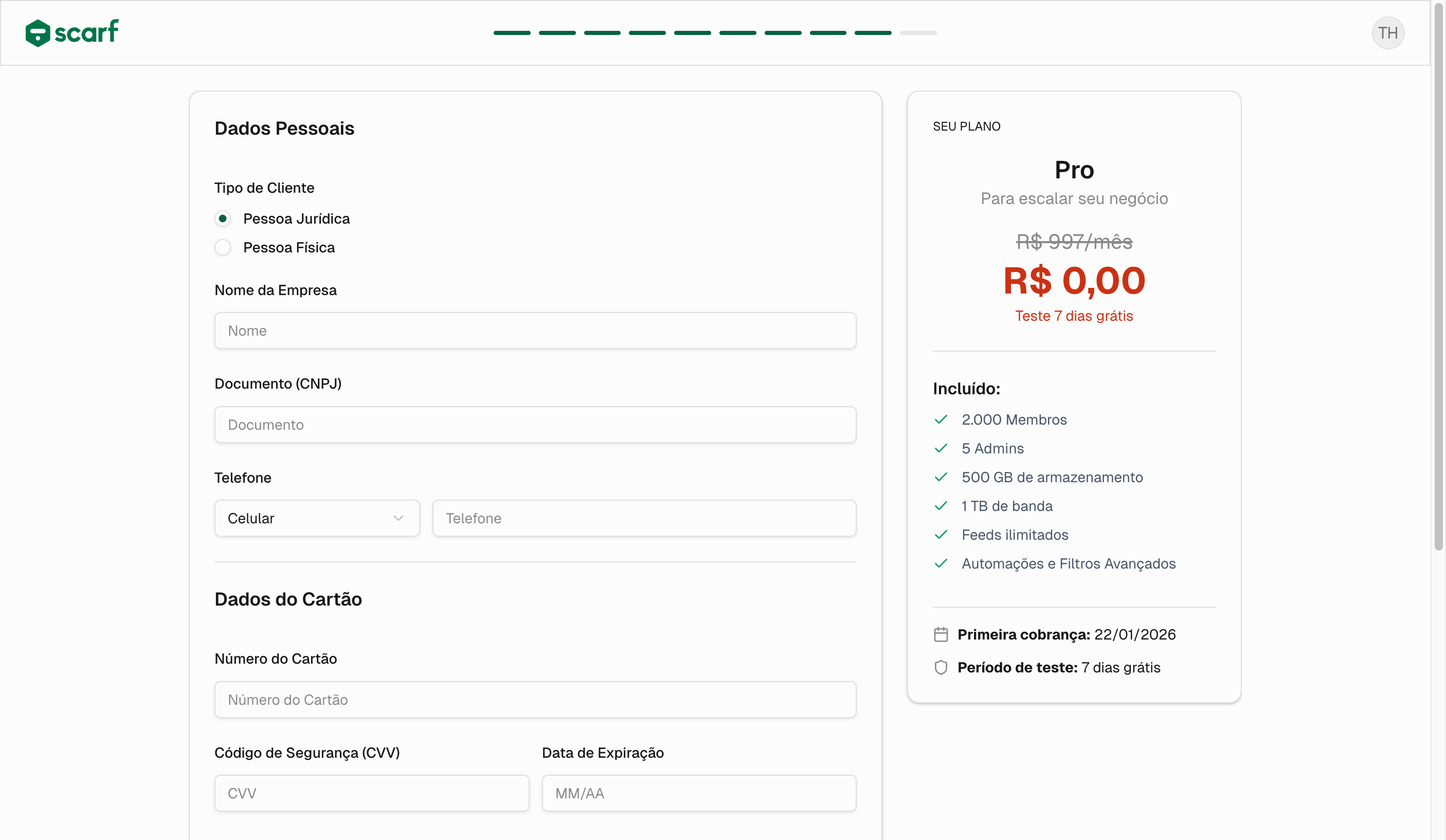Click the chevron in the phone type selector
1446x840 pixels.
(x=399, y=518)
